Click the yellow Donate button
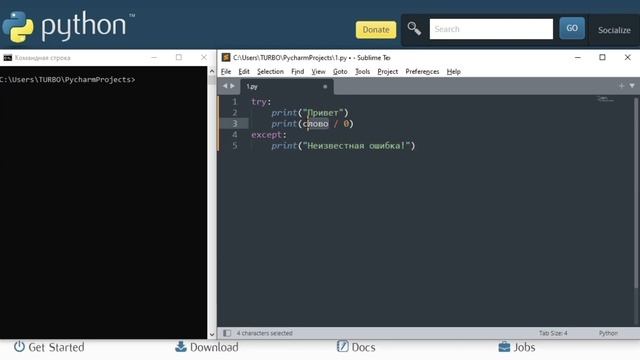 tap(376, 30)
